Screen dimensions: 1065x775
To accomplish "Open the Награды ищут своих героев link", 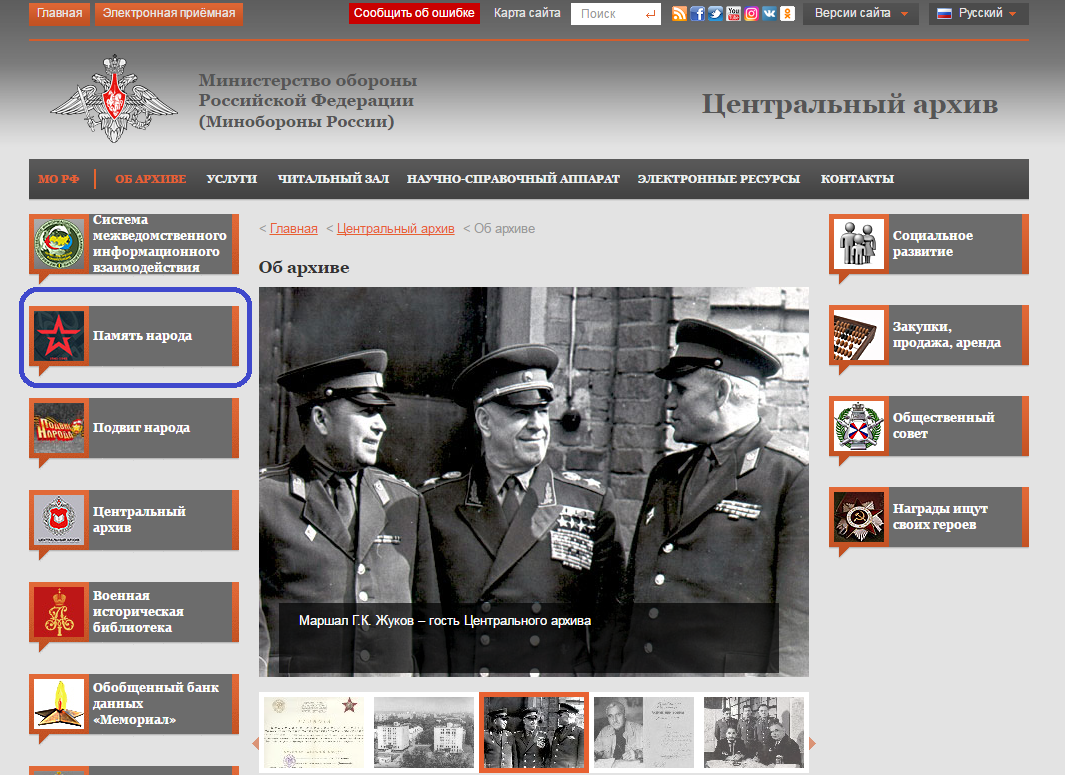I will tap(940, 517).
